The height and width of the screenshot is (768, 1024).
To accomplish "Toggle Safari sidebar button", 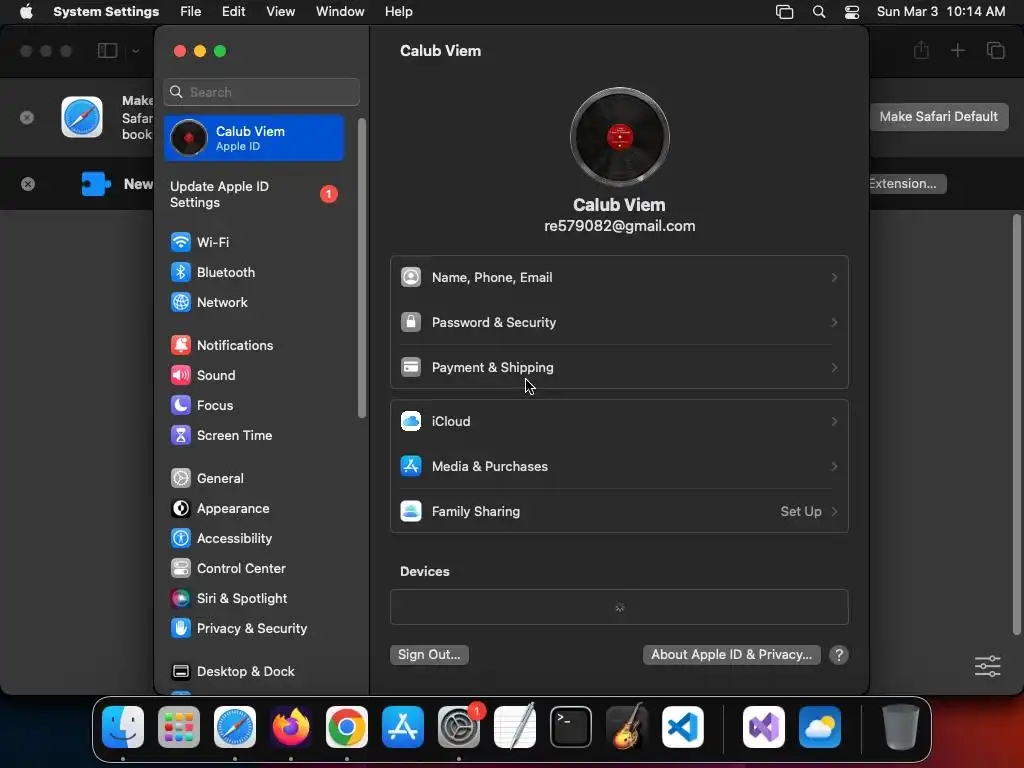I will pyautogui.click(x=108, y=51).
